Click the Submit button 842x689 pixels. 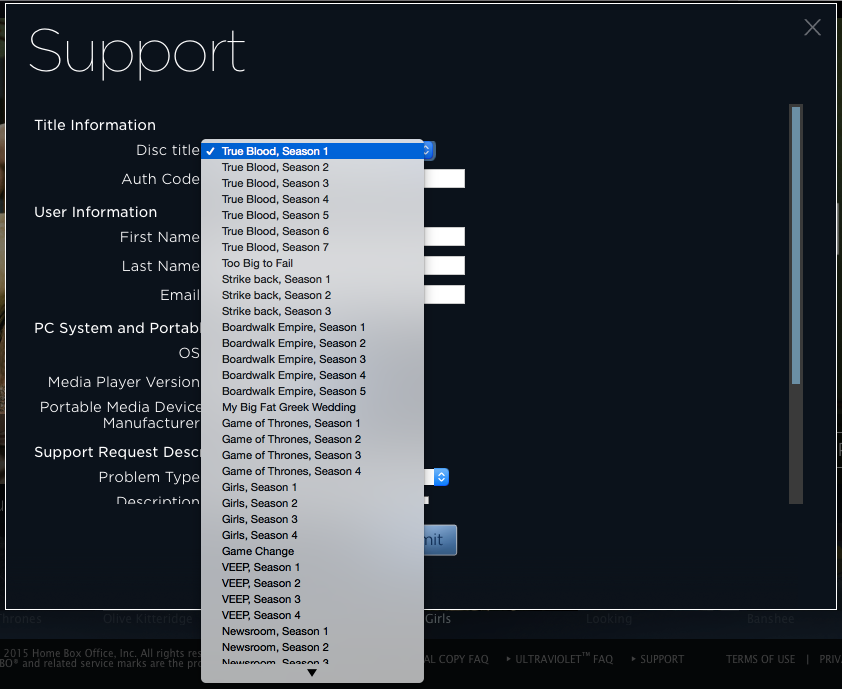pos(440,540)
